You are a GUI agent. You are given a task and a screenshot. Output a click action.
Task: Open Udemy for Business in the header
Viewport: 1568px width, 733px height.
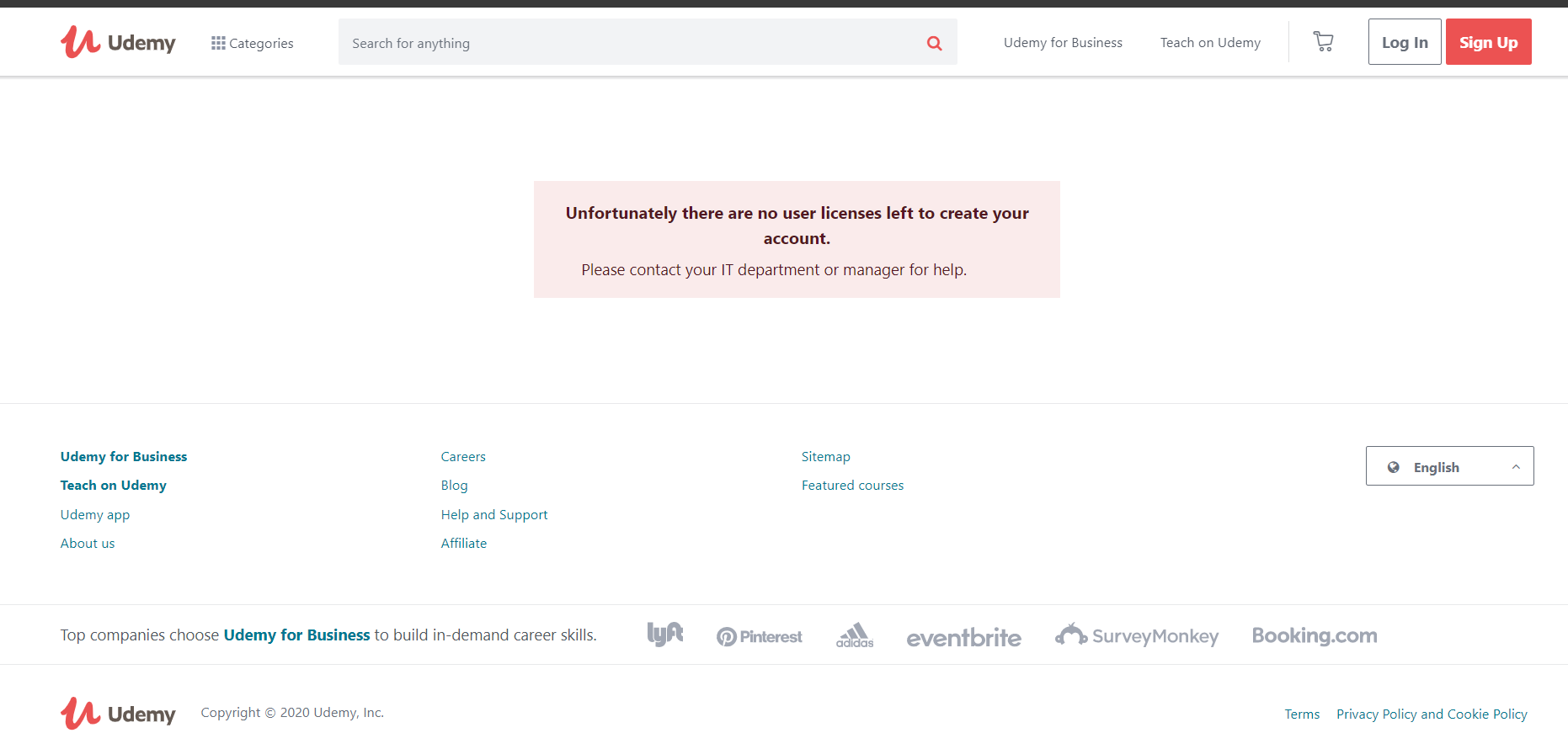(1063, 43)
